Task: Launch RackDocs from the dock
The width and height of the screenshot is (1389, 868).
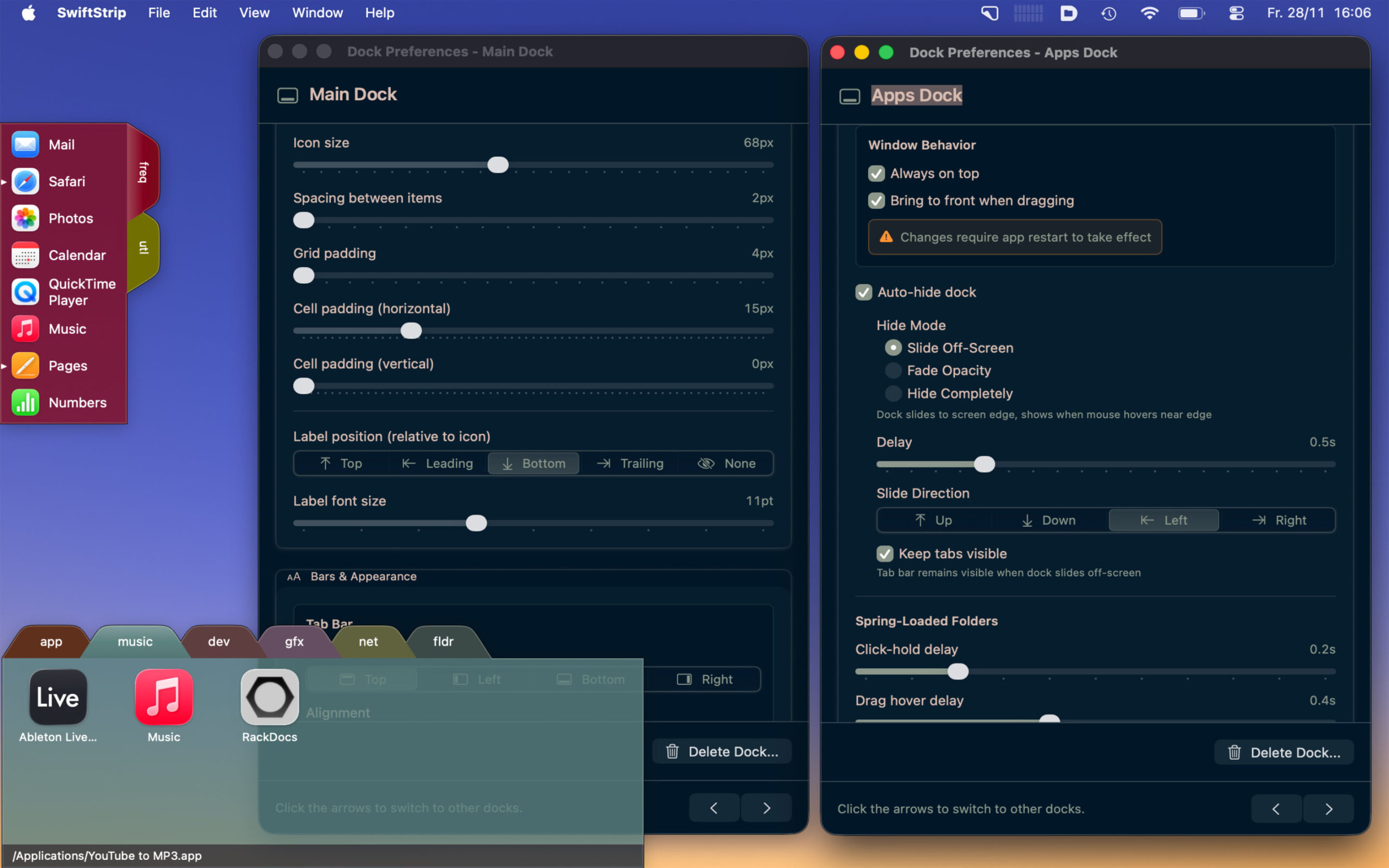Action: (269, 697)
